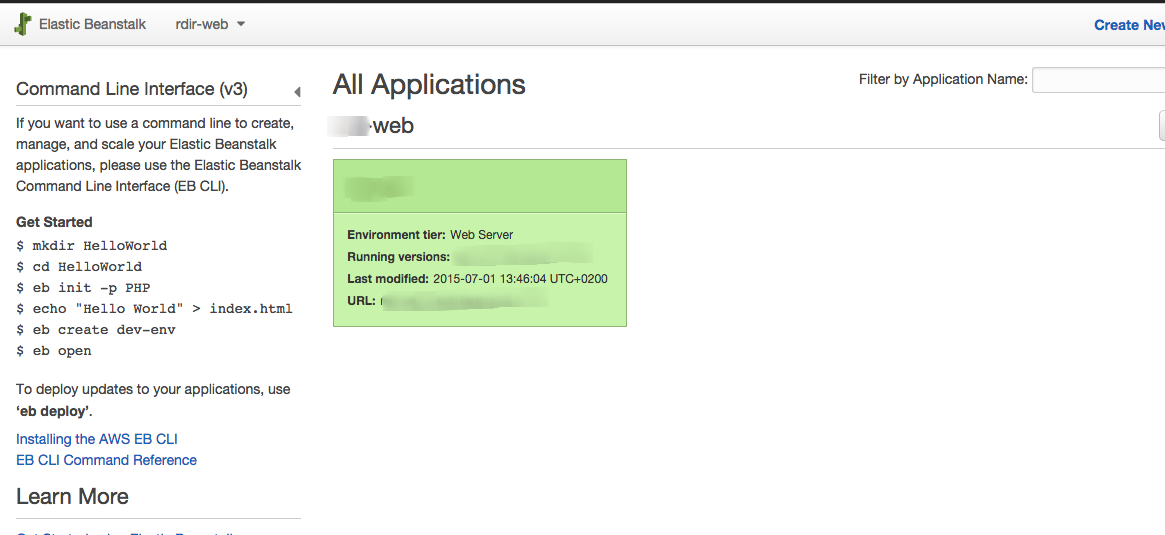Collapse the Command Line Interface panel arrow
The image size is (1165, 535).
(297, 92)
